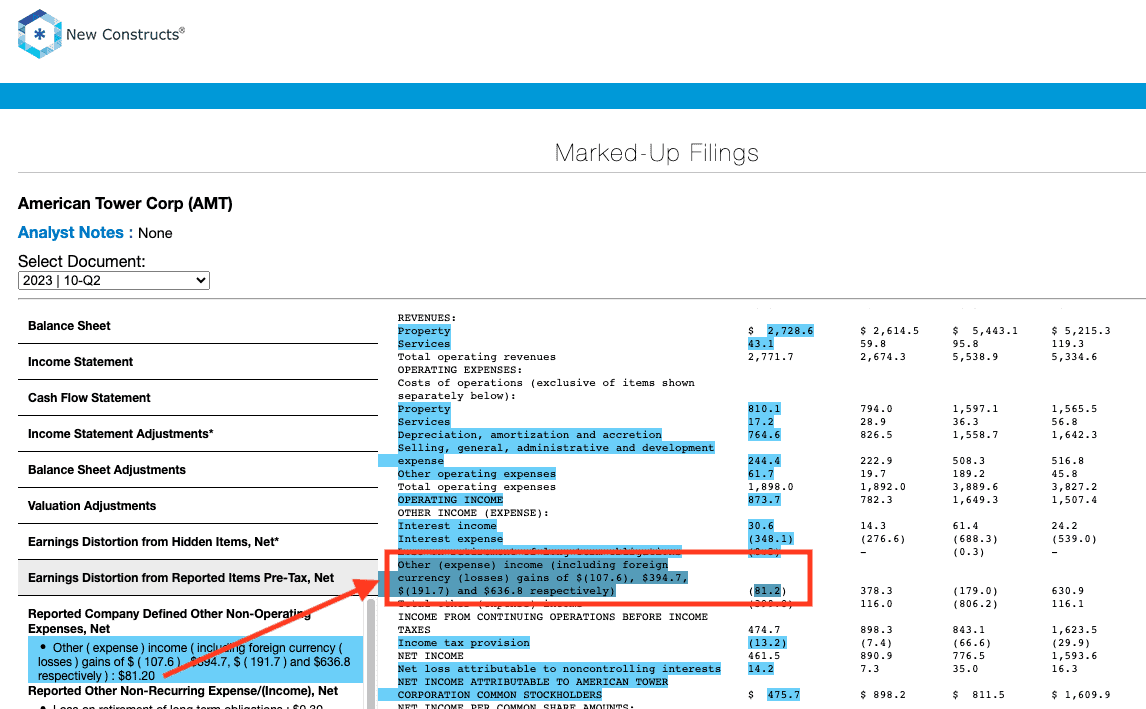Click the highlighted value 61.7
Image resolution: width=1146 pixels, height=709 pixels.
(x=760, y=474)
